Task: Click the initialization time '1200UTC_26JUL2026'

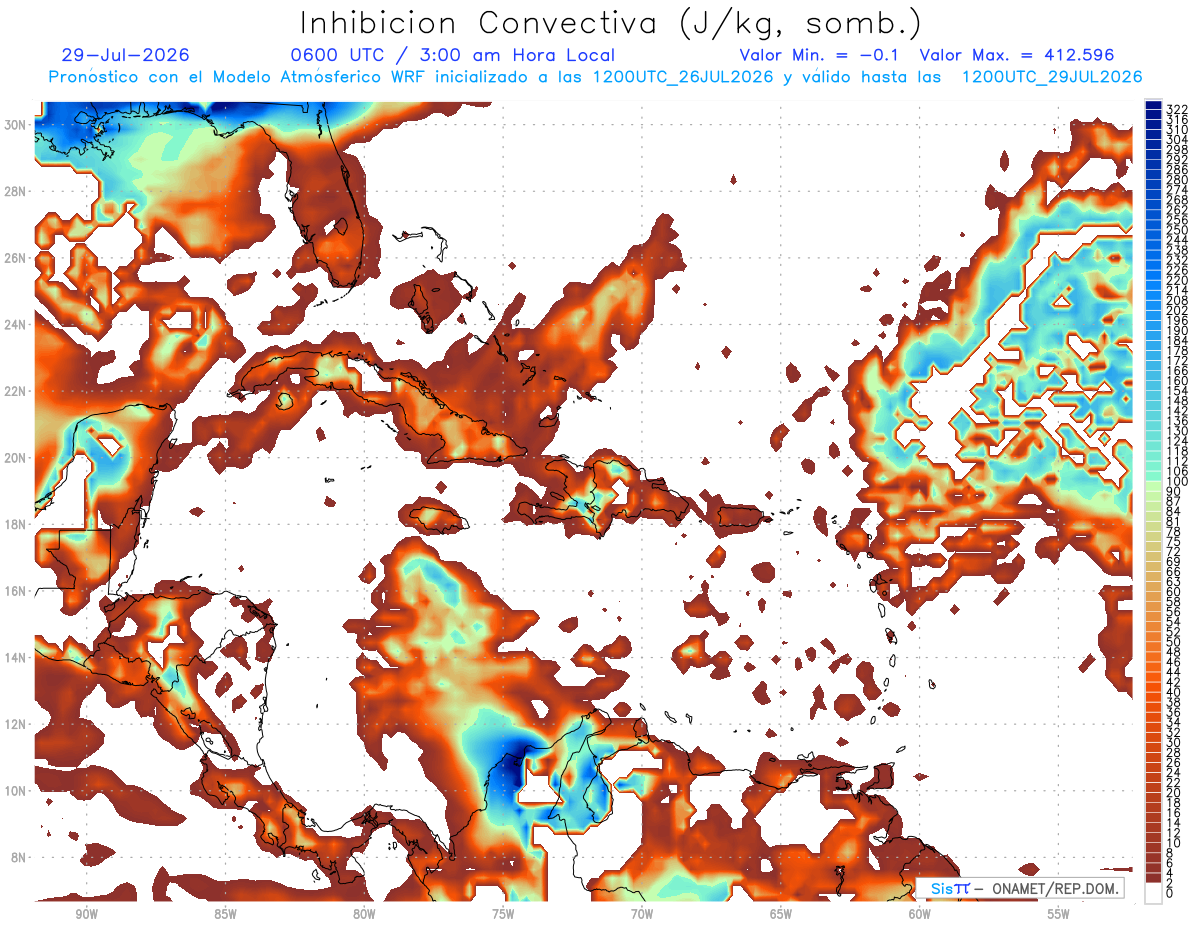Action: 683,77
